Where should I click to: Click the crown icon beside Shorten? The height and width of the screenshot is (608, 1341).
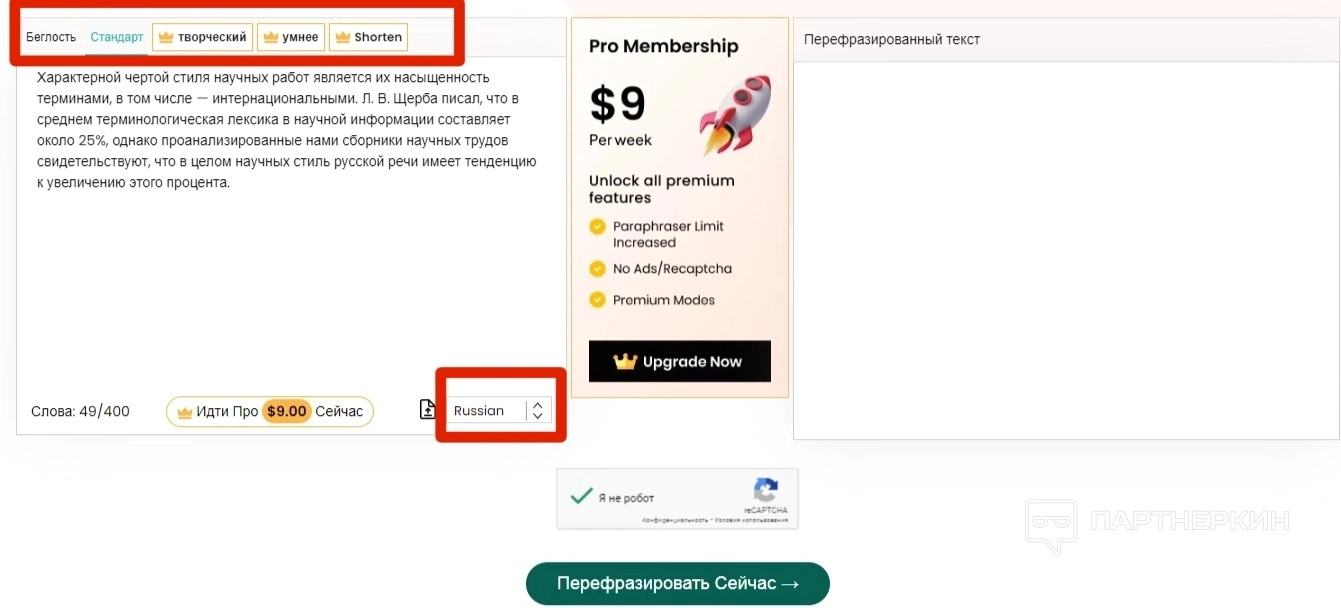342,37
